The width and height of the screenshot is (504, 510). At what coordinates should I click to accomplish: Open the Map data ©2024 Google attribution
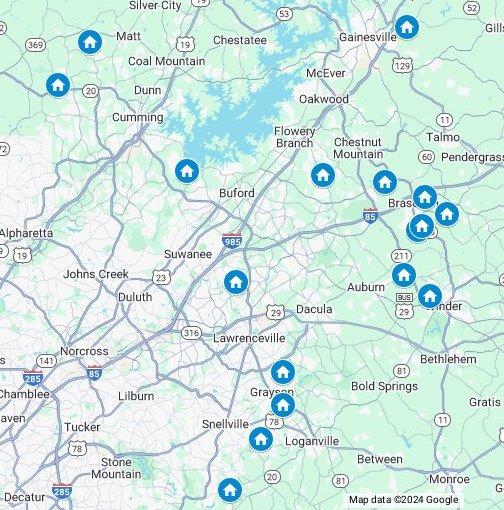(x=403, y=500)
